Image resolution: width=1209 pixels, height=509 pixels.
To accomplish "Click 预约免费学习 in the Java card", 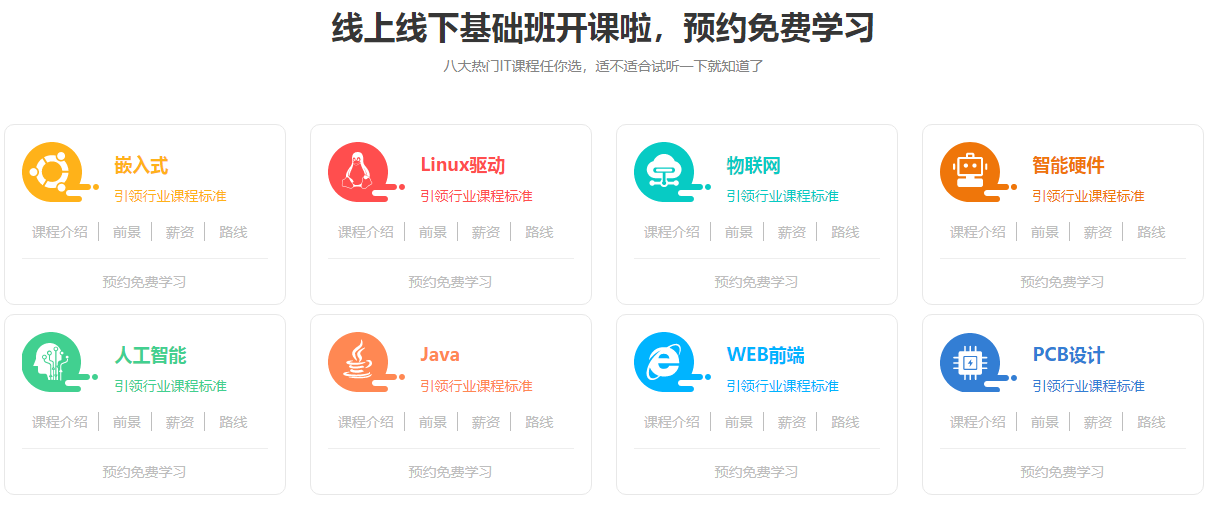I will [x=451, y=472].
